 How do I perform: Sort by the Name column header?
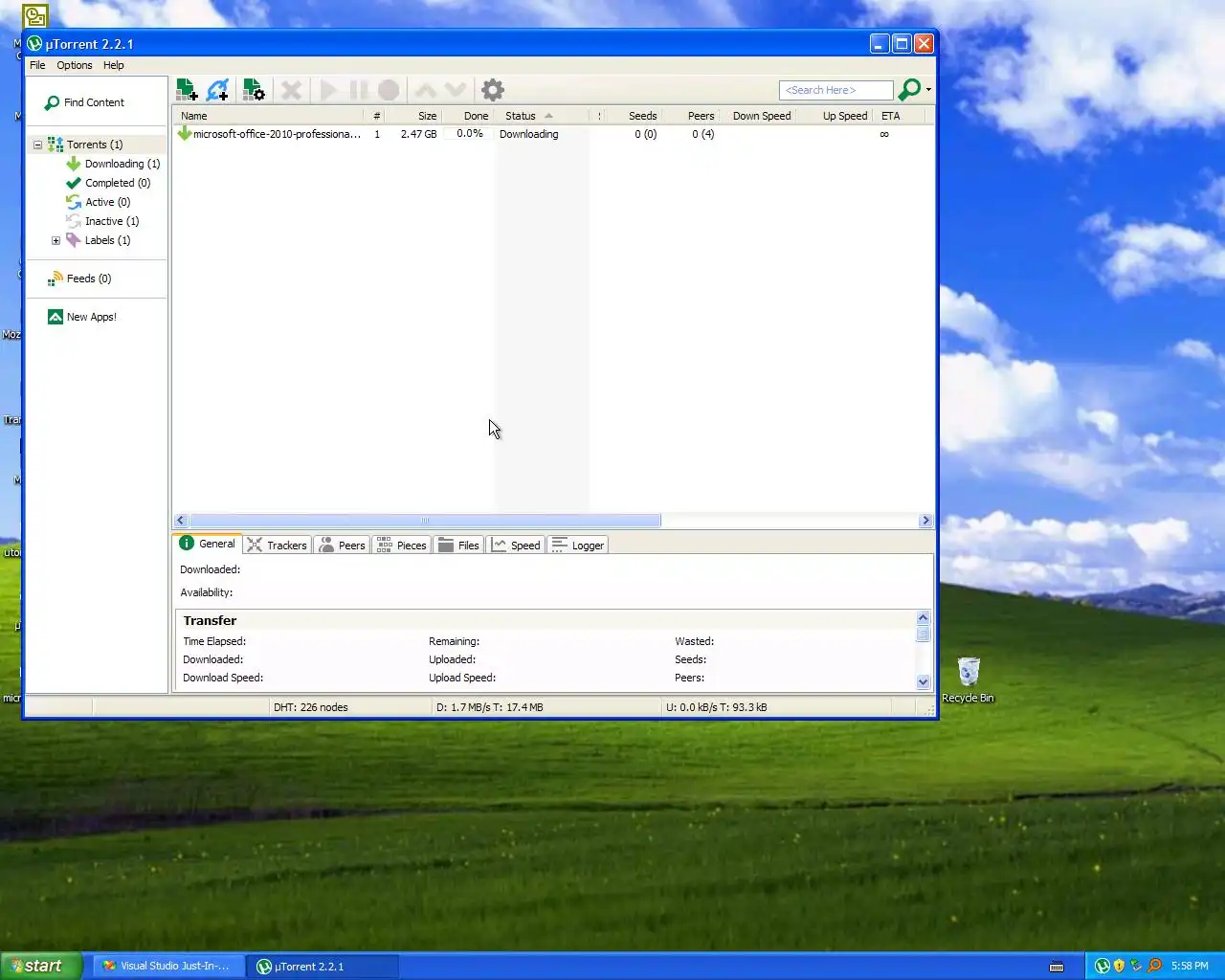269,116
